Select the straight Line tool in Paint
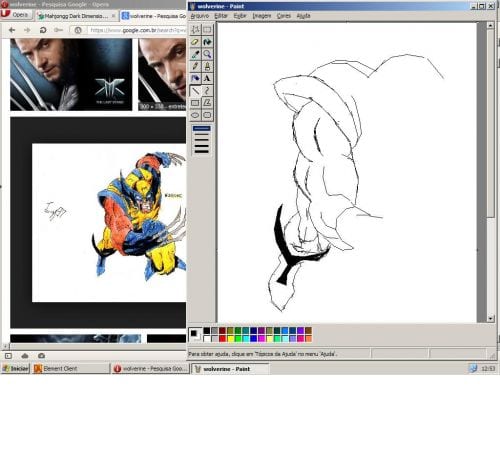This screenshot has width=500, height=454. click(x=195, y=91)
